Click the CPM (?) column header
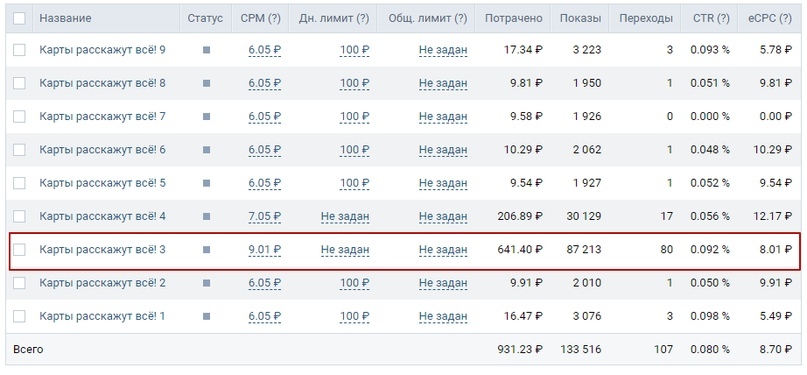Screen dimensions: 807x375 tap(260, 19)
